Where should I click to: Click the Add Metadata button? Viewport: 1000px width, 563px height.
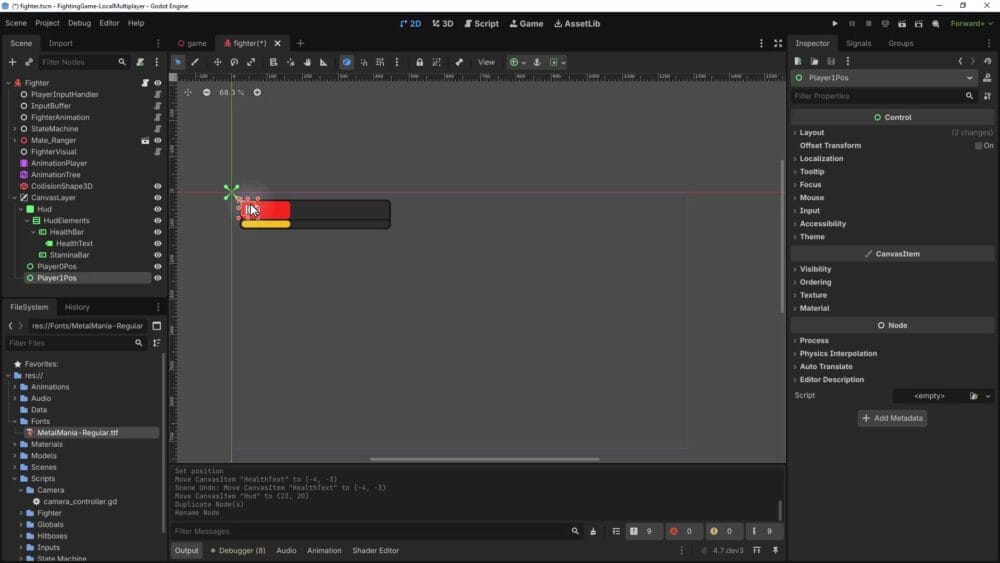[x=892, y=418]
